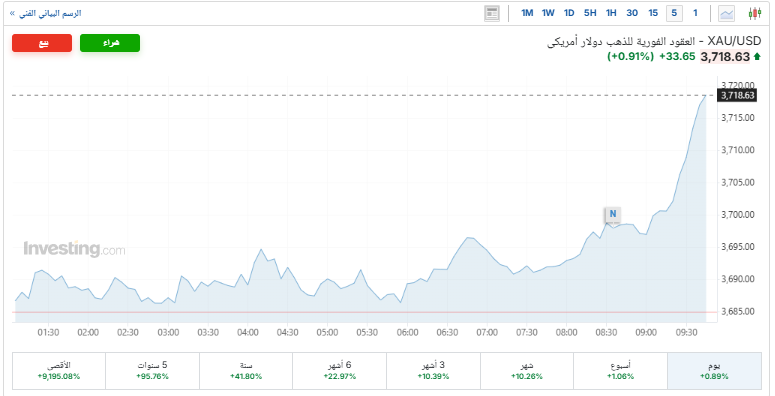Select the area chart type icon

[727, 13]
